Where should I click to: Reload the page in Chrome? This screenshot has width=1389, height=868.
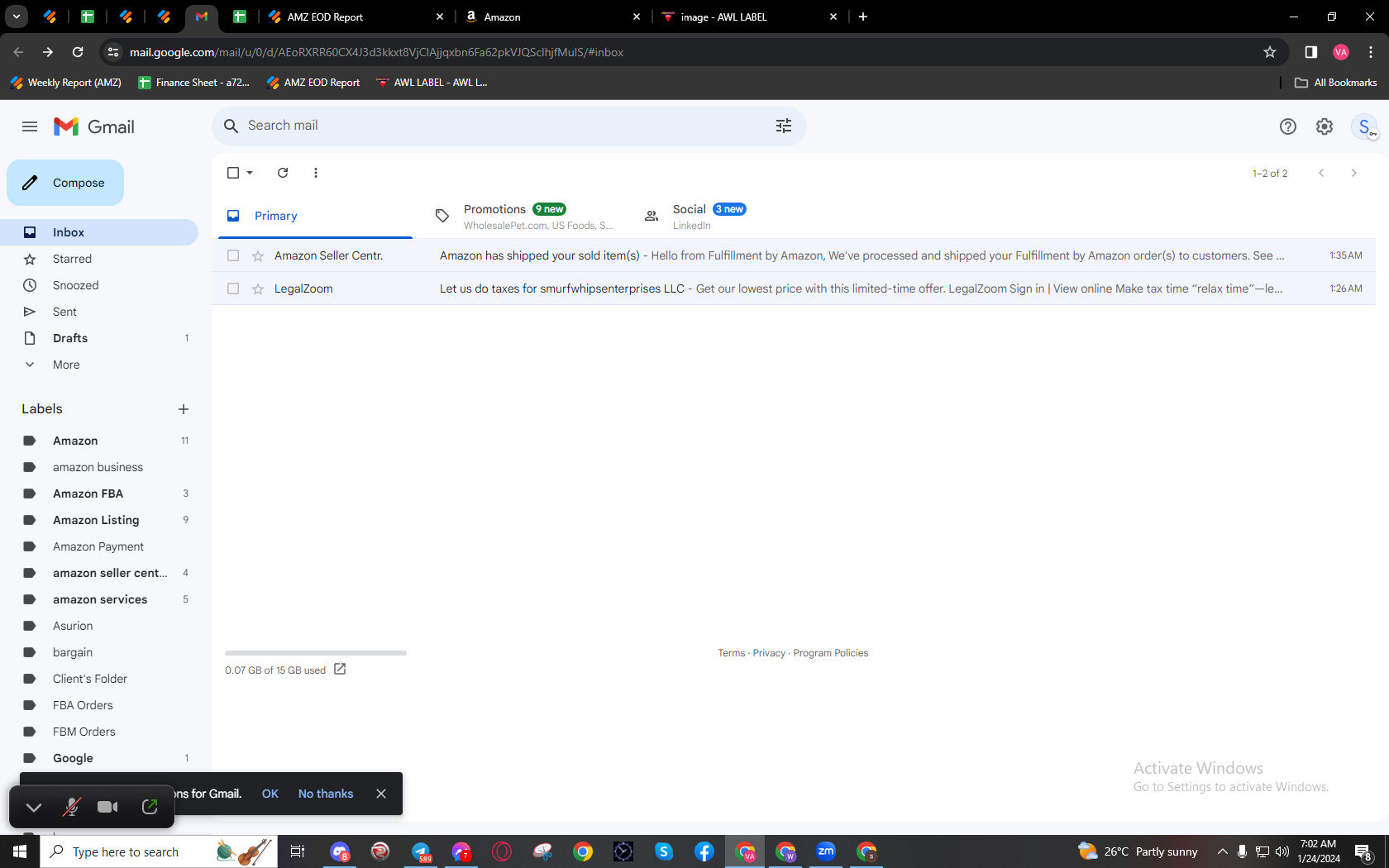pos(78,52)
